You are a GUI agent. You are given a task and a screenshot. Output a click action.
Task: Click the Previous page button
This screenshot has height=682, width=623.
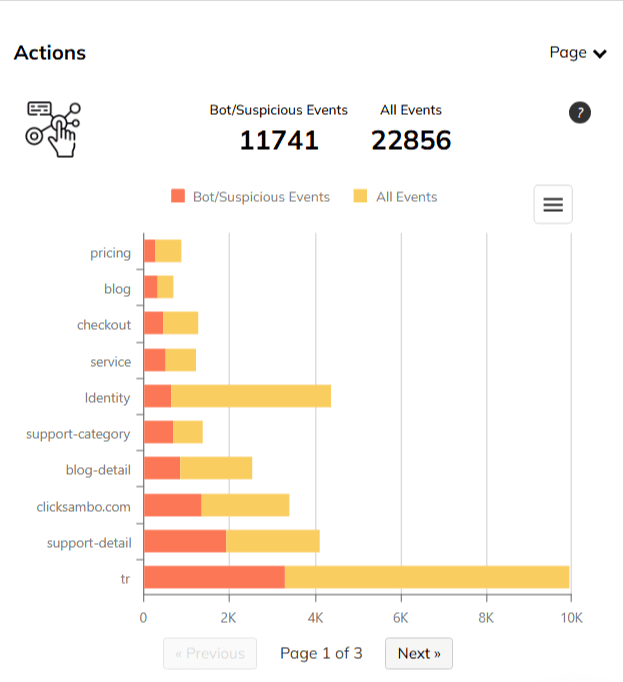[x=210, y=653]
